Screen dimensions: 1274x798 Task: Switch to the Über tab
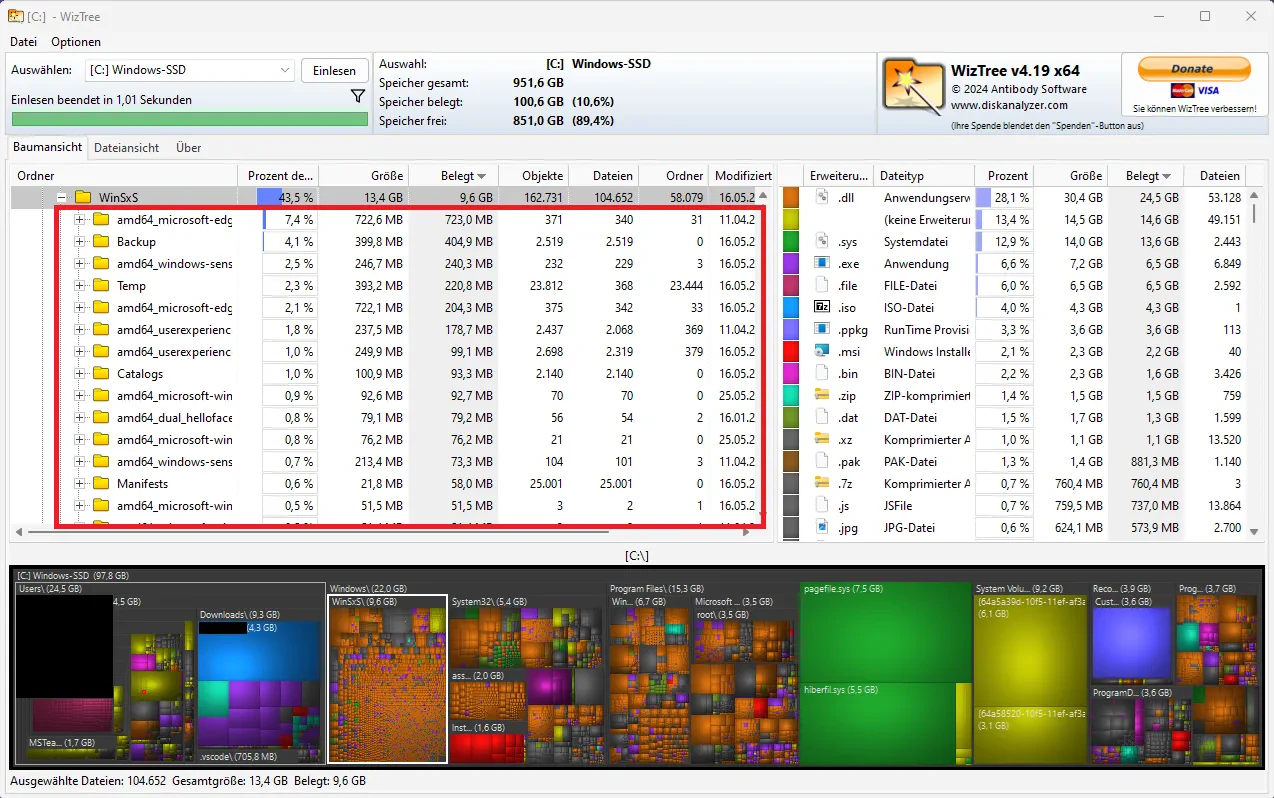tap(189, 147)
